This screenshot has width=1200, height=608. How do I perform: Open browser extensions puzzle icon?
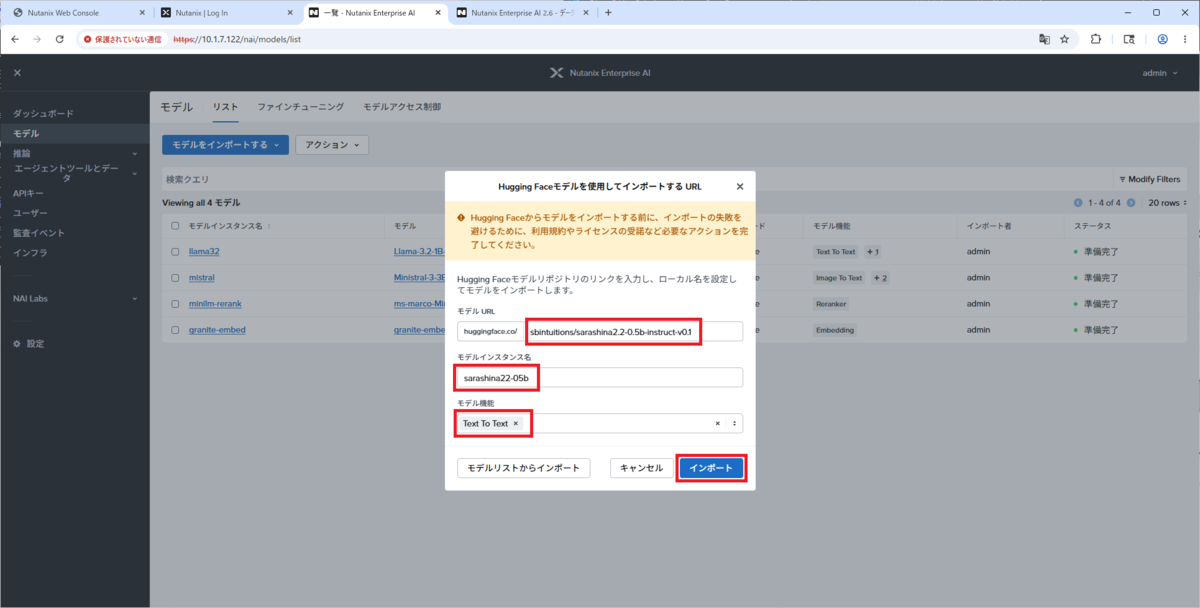coord(1096,40)
